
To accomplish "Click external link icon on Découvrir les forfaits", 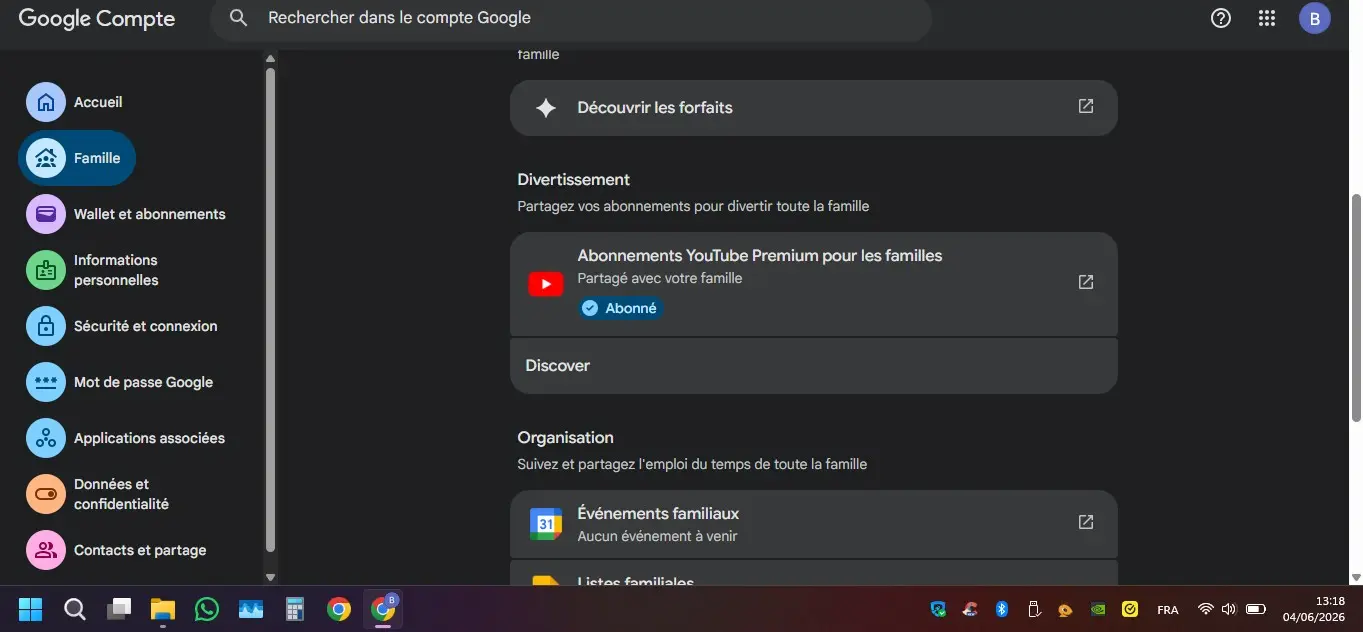I will click(x=1086, y=106).
